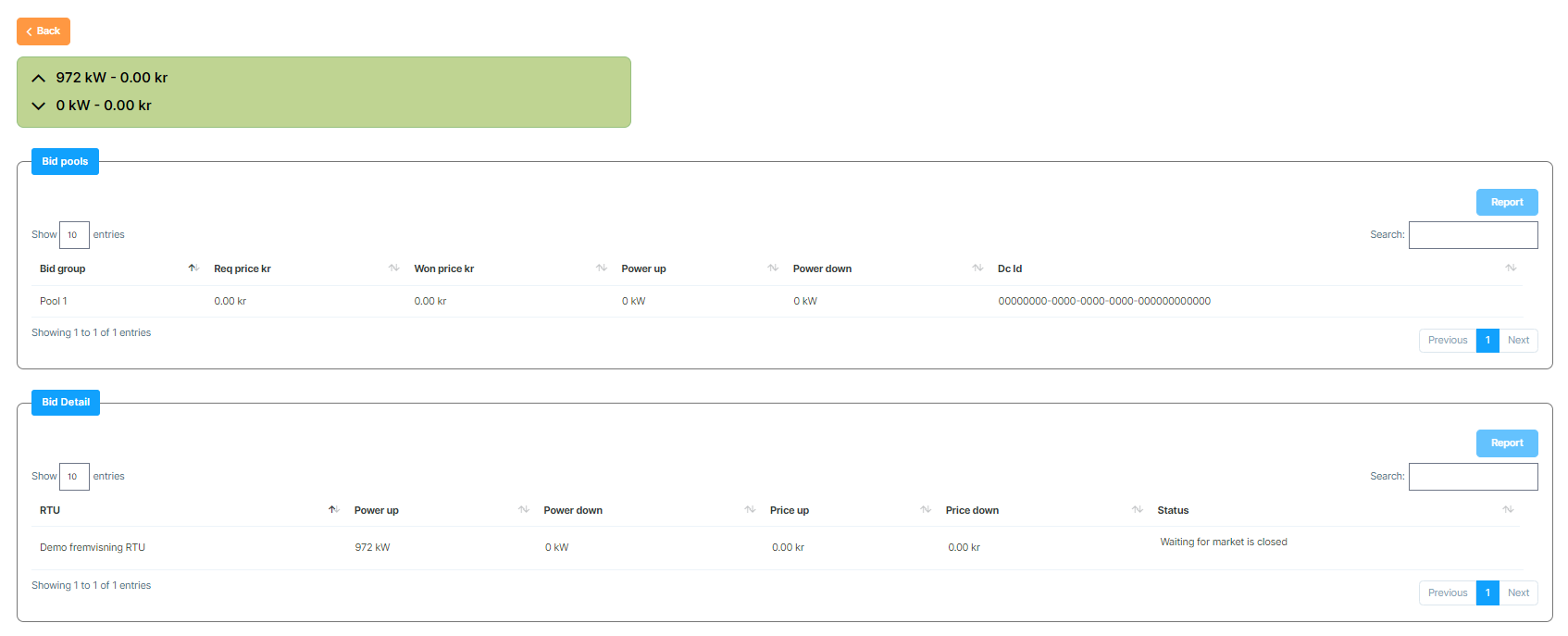Select page 1 in Bid pools pagination
The width and height of the screenshot is (1568, 636).
click(x=1487, y=341)
